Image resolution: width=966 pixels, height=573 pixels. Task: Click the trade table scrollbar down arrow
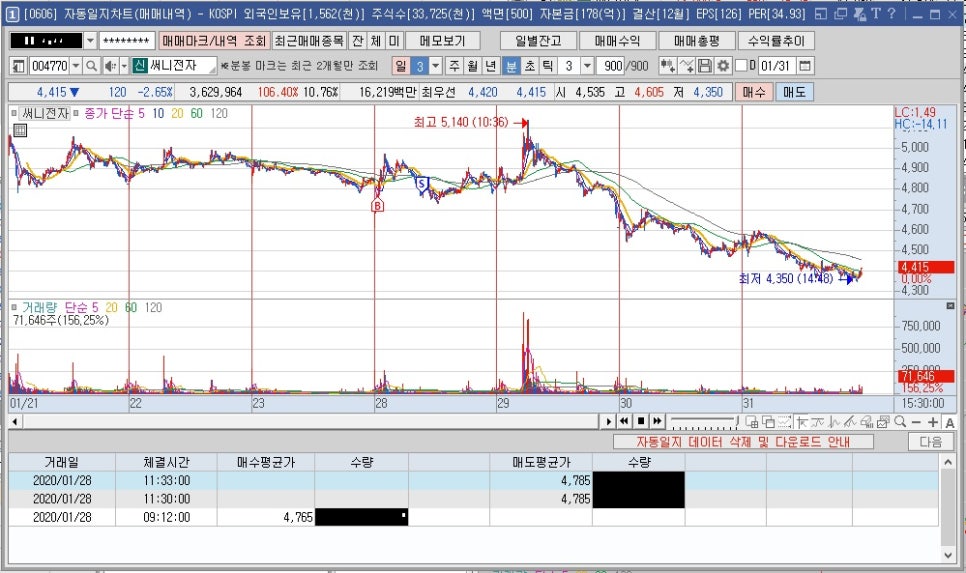pyautogui.click(x=948, y=555)
